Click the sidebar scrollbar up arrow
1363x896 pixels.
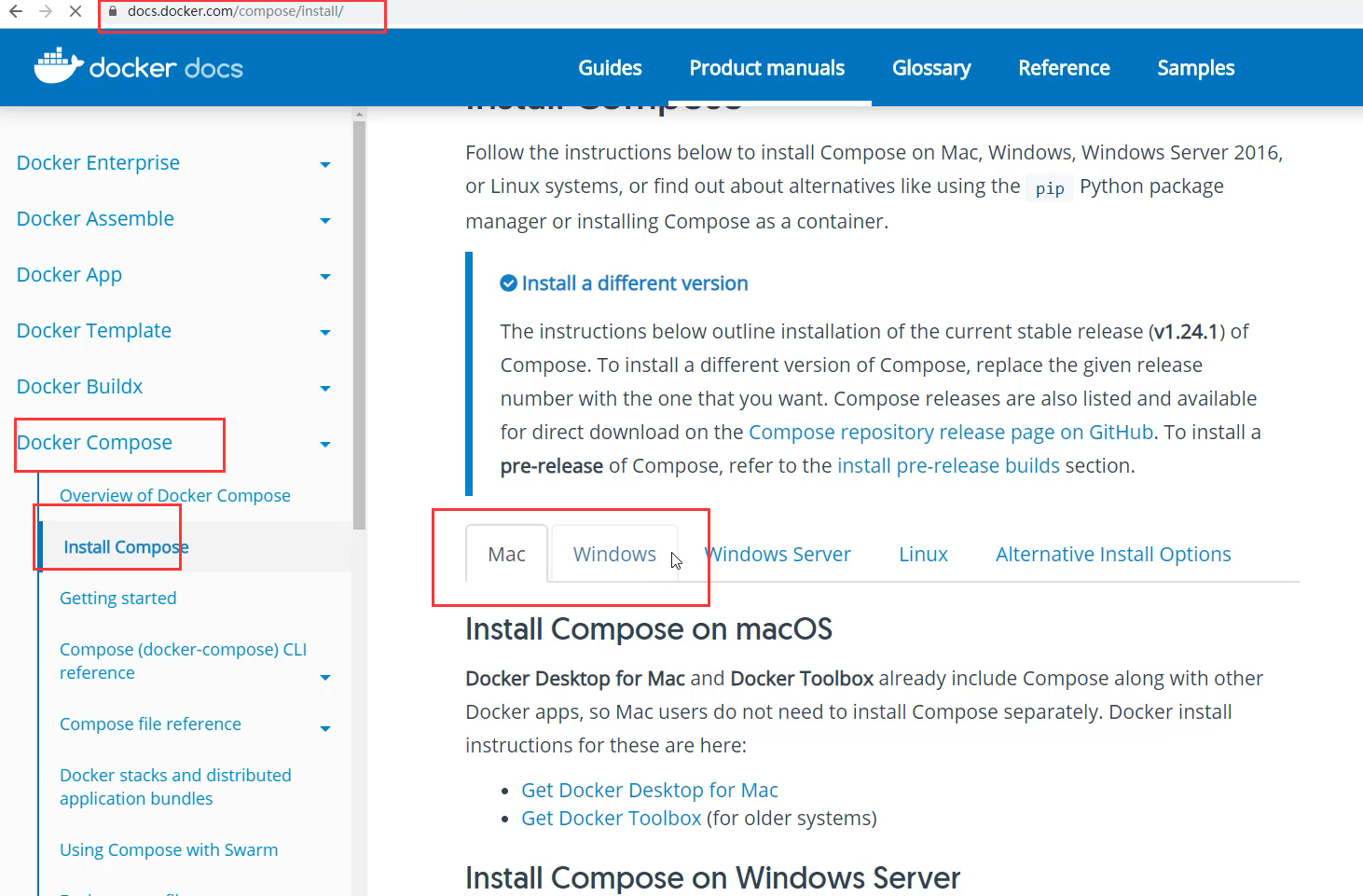pos(359,114)
